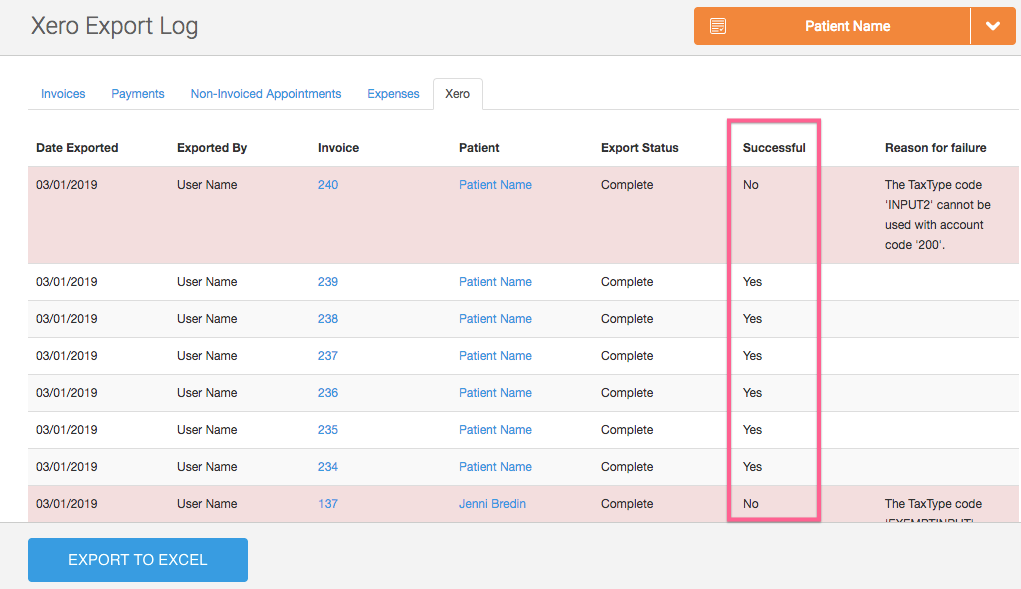Open failed invoice 137
The image size is (1021, 589).
tap(328, 504)
